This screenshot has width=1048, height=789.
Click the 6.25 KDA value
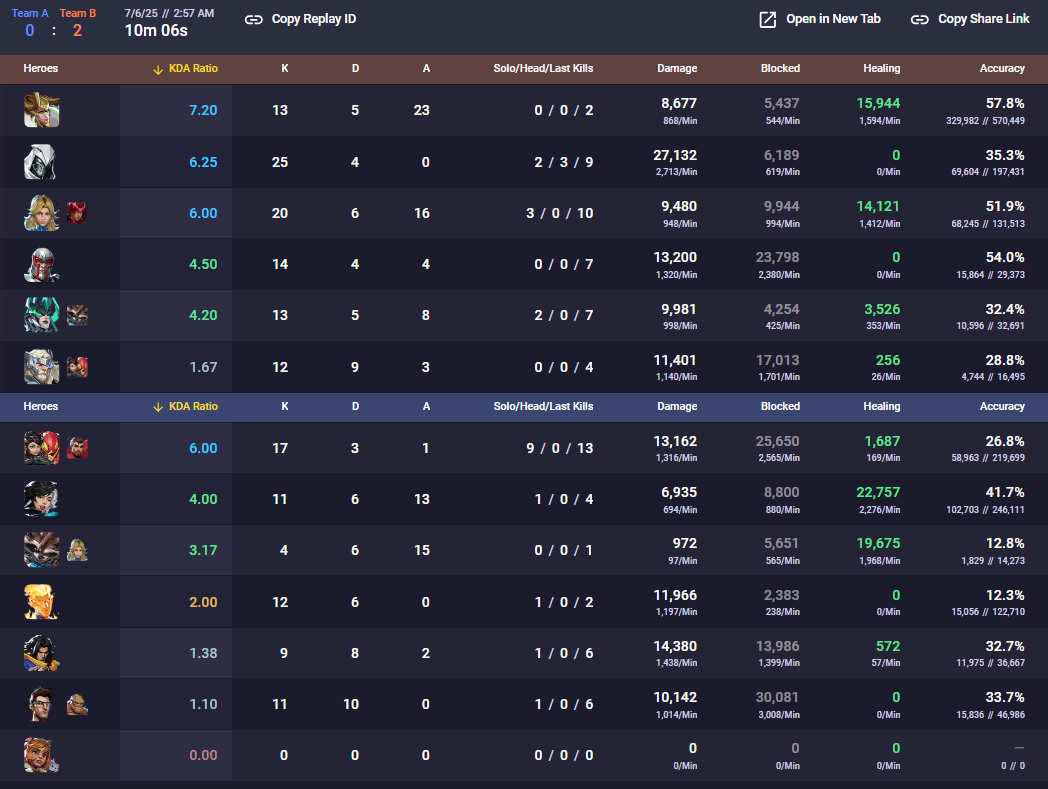[x=203, y=162]
